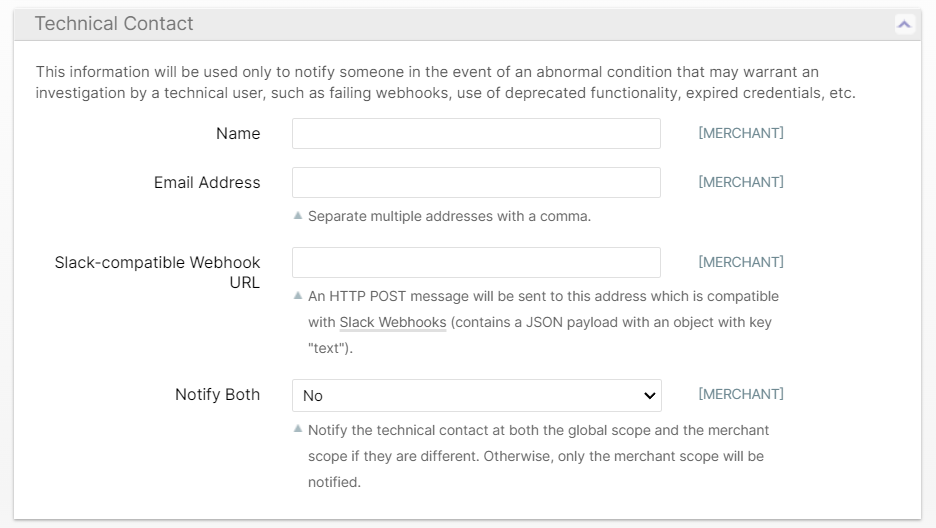Image resolution: width=936 pixels, height=528 pixels.
Task: Focus the Name input field
Action: [476, 134]
